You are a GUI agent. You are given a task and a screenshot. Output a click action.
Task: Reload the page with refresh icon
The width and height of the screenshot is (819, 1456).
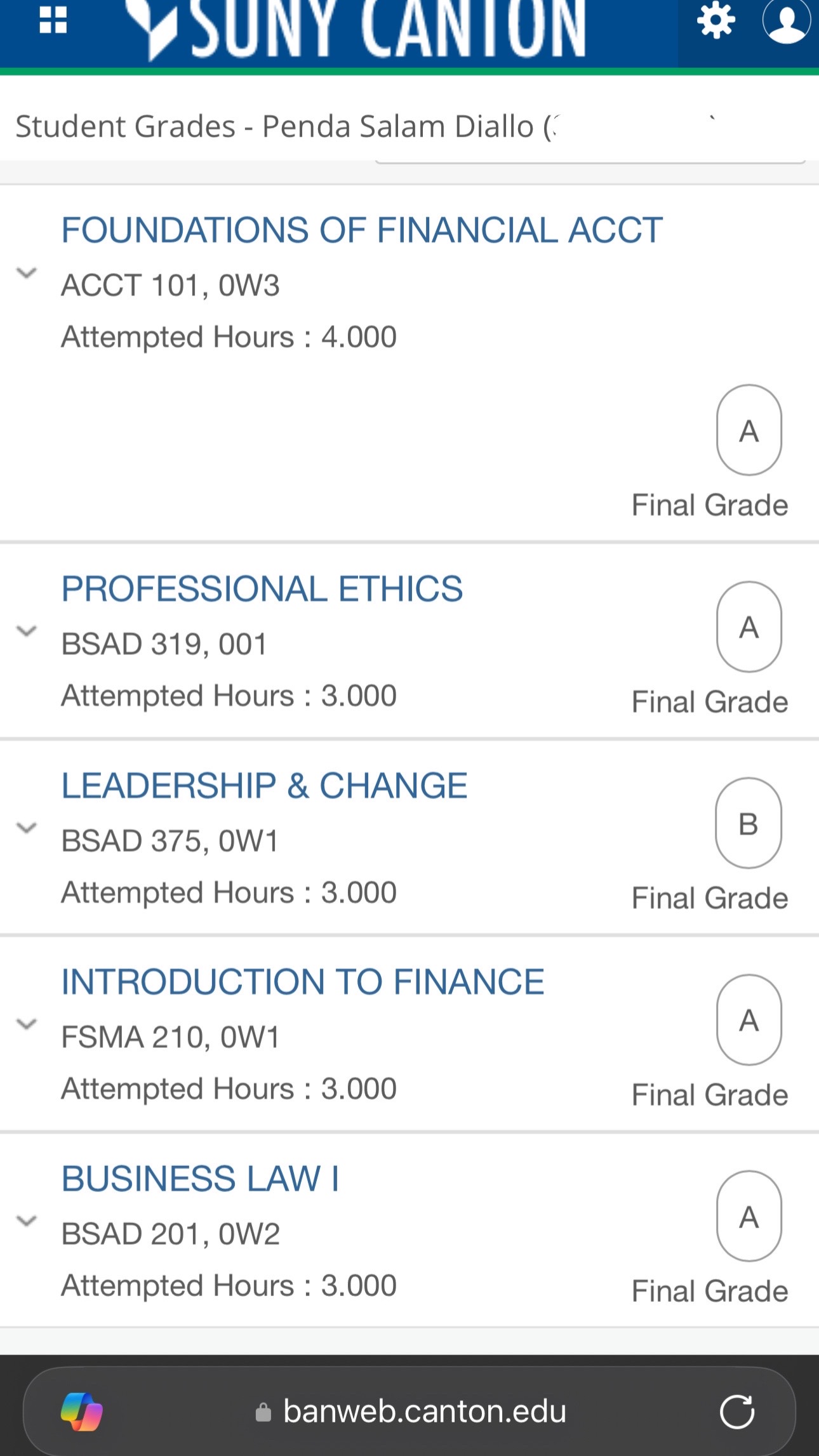click(x=737, y=1412)
